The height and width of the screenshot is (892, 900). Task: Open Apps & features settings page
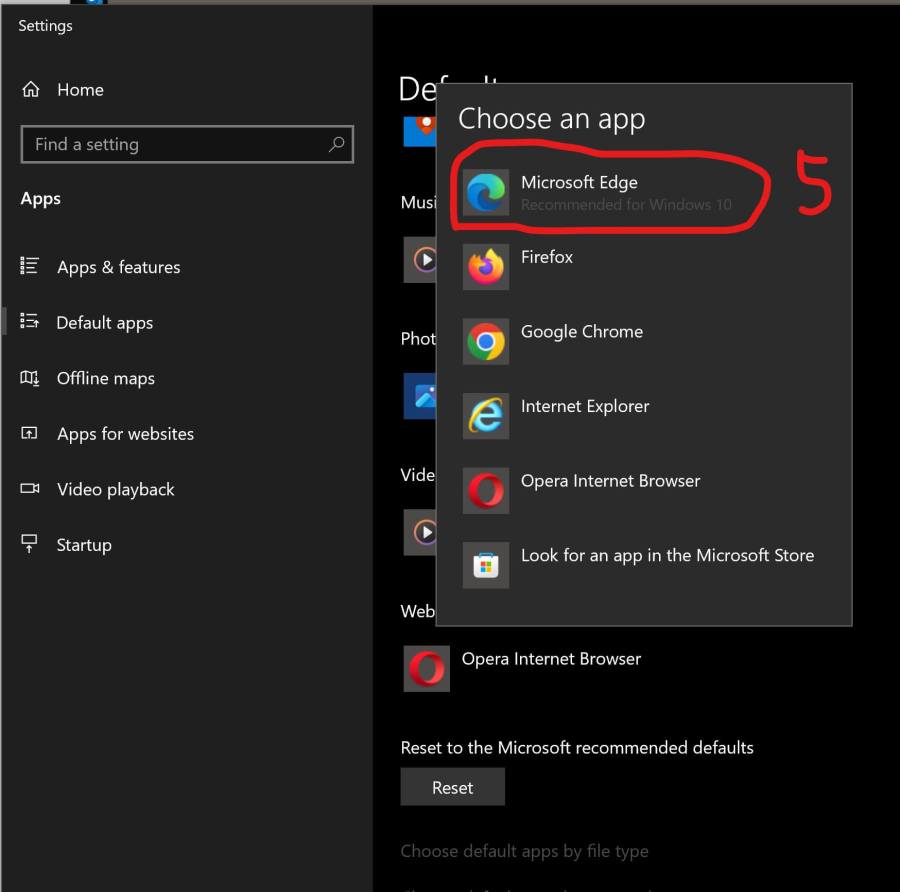(x=118, y=267)
